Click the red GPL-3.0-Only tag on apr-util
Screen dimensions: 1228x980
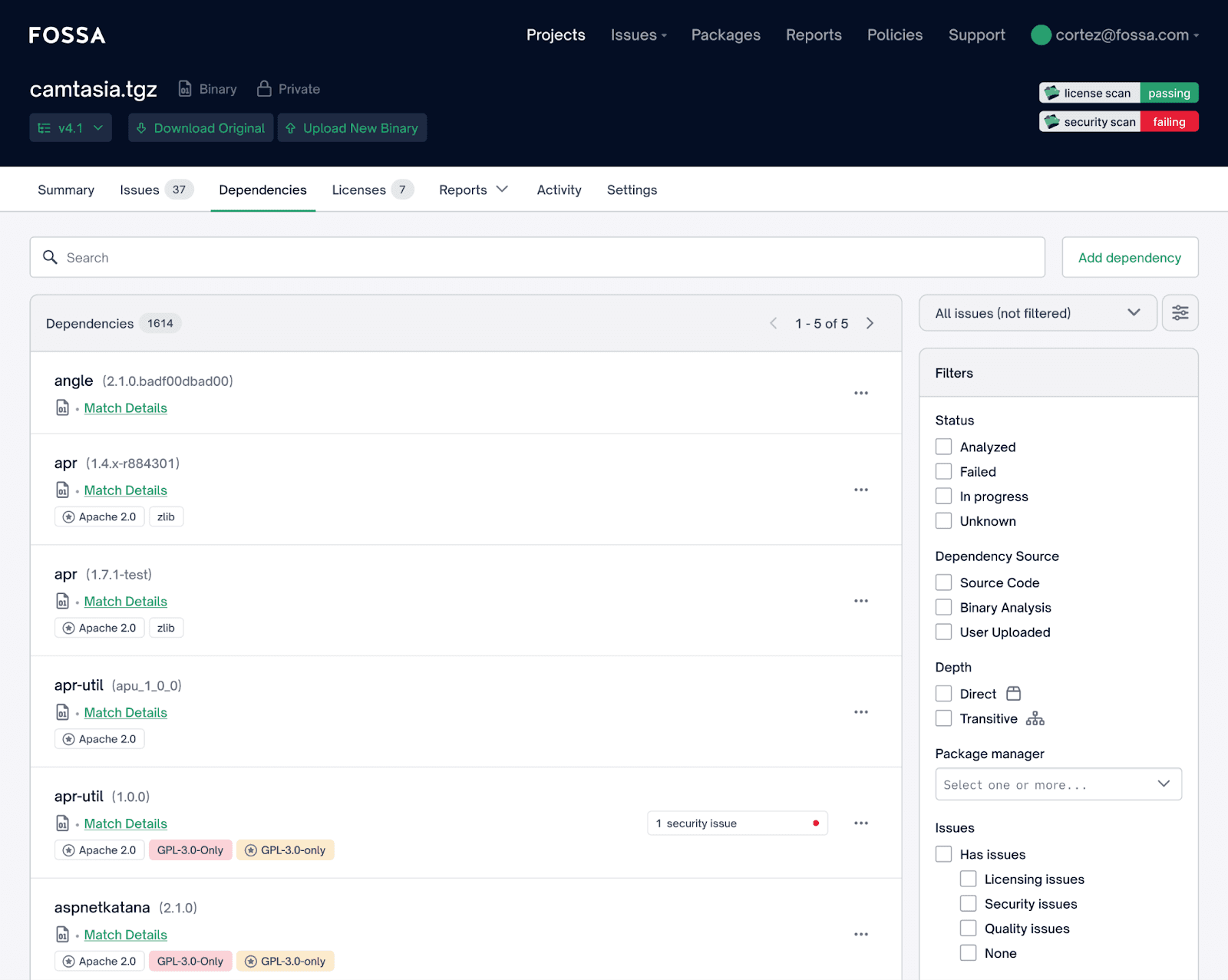(x=190, y=850)
